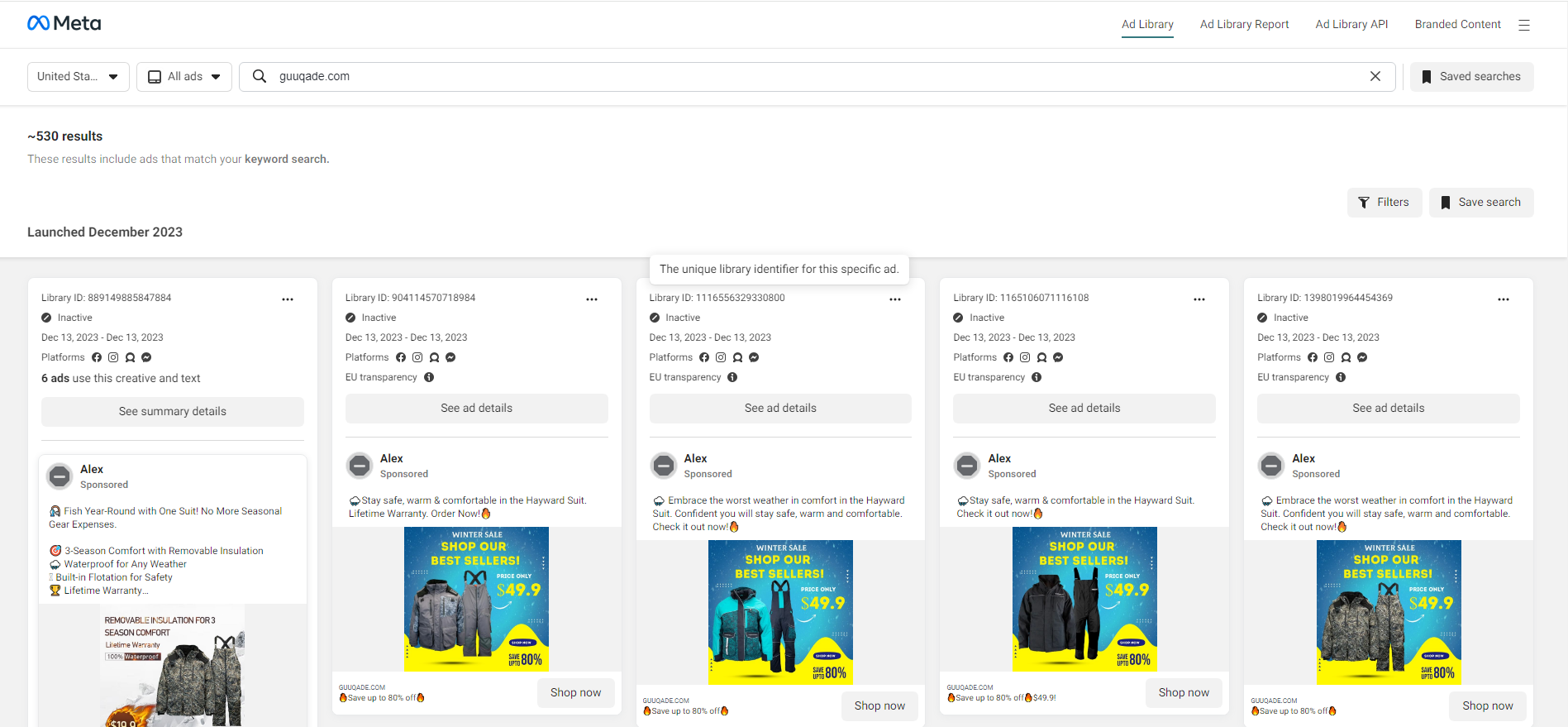Open the Branded Content tab
Image resolution: width=1568 pixels, height=727 pixels.
coord(1457,24)
